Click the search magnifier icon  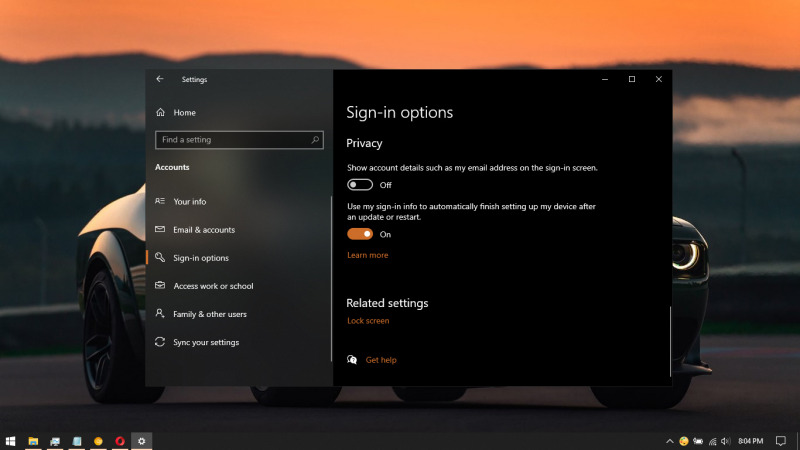(x=315, y=140)
